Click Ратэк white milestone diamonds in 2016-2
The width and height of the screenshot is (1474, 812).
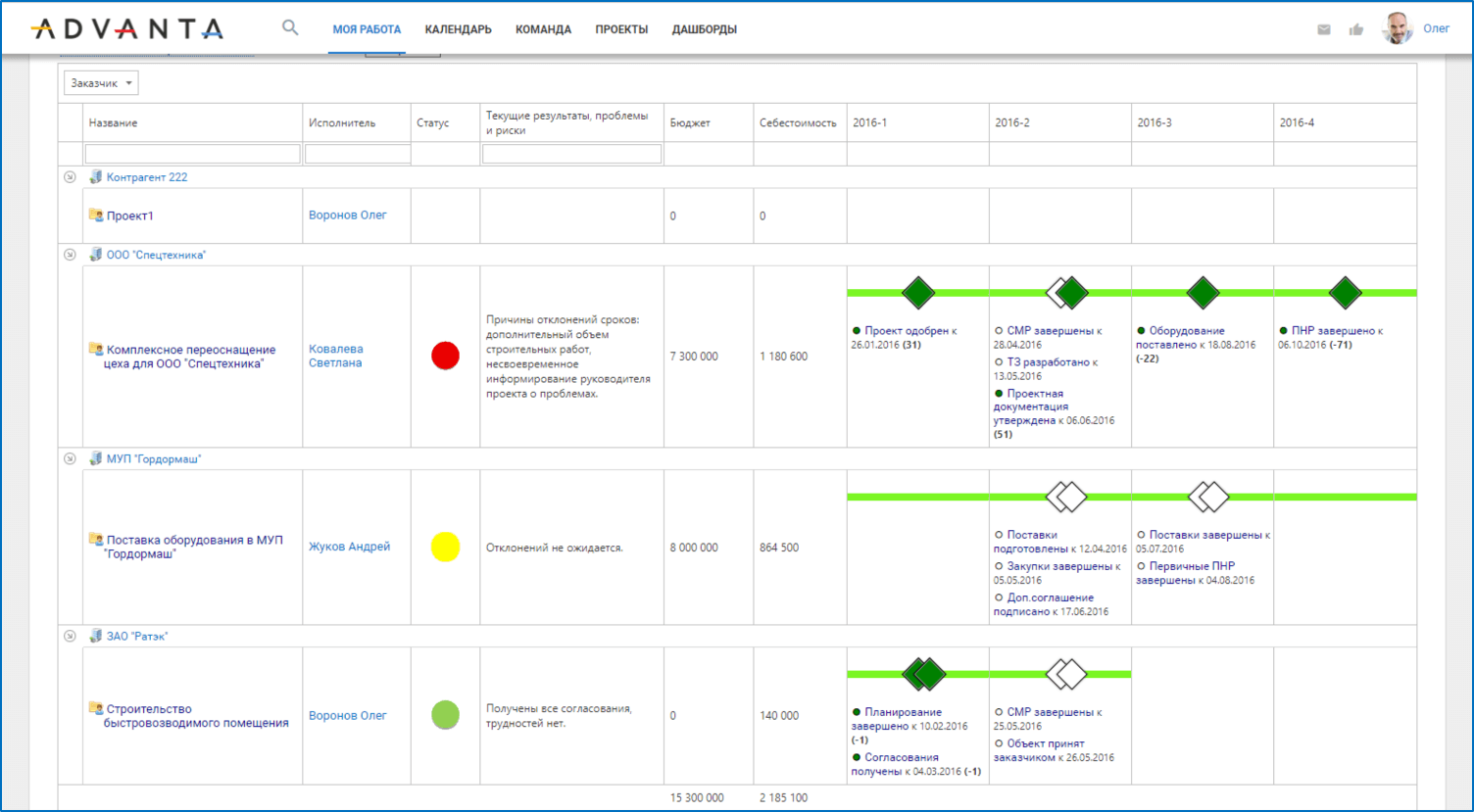point(1066,673)
